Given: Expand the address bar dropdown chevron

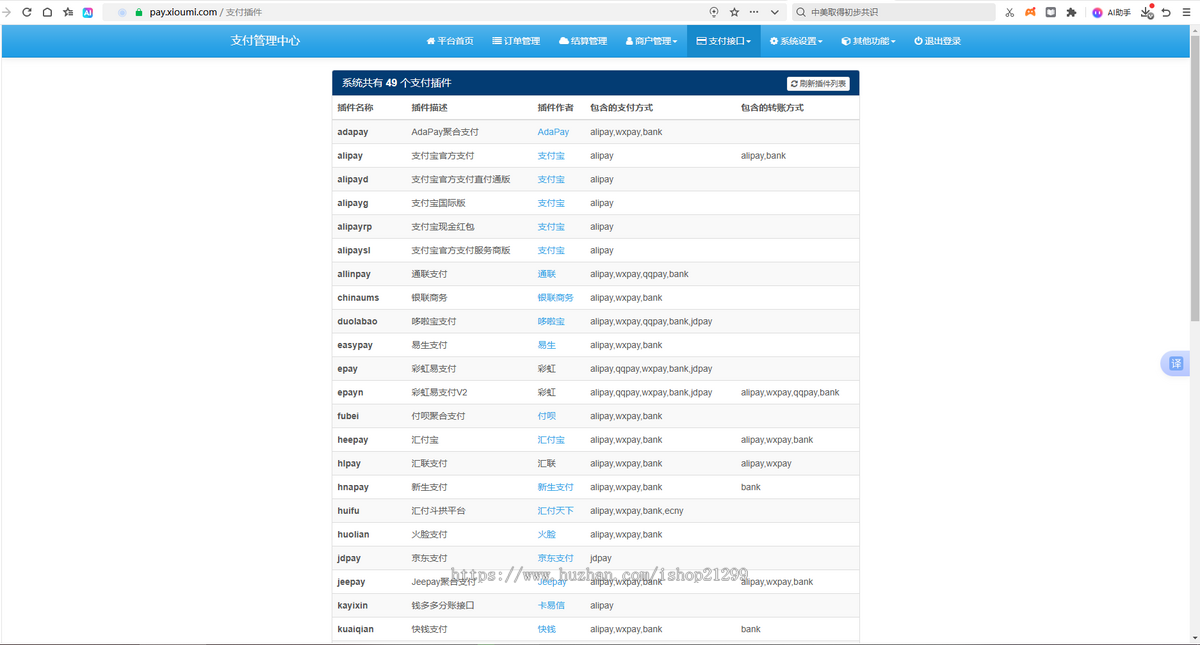Looking at the screenshot, I should (775, 12).
